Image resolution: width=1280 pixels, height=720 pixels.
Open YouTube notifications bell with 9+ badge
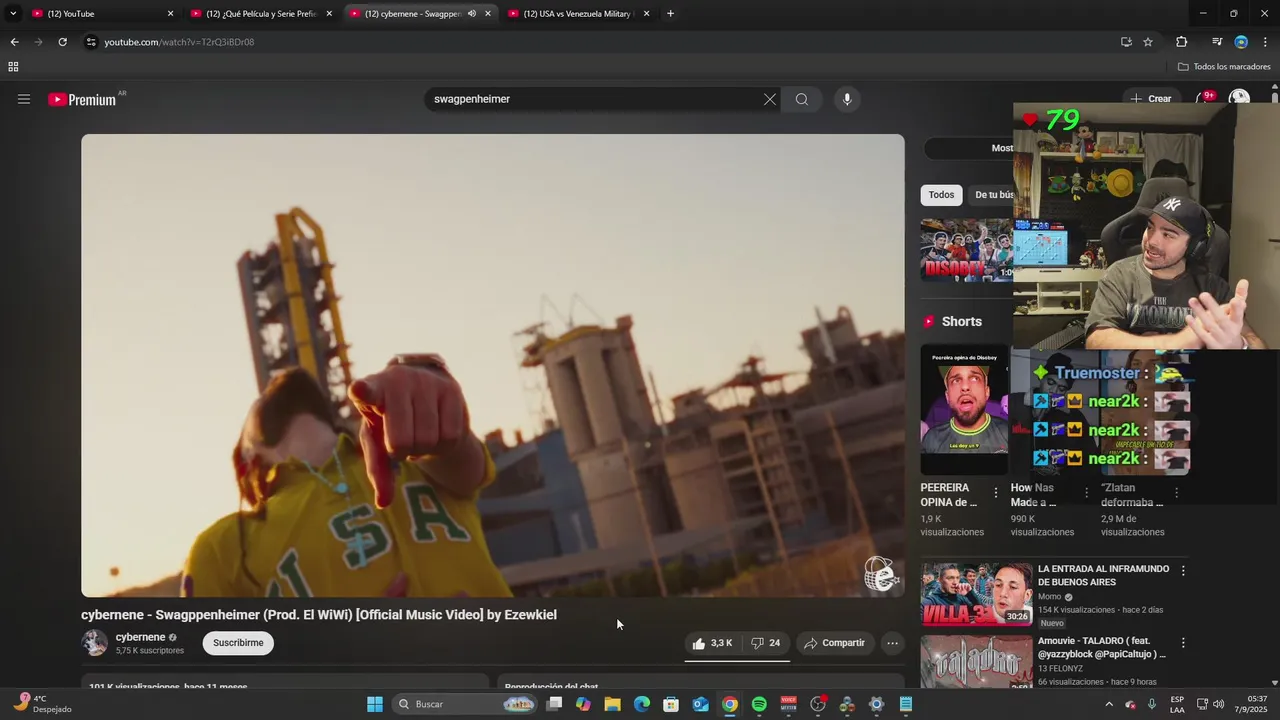pyautogui.click(x=1206, y=99)
